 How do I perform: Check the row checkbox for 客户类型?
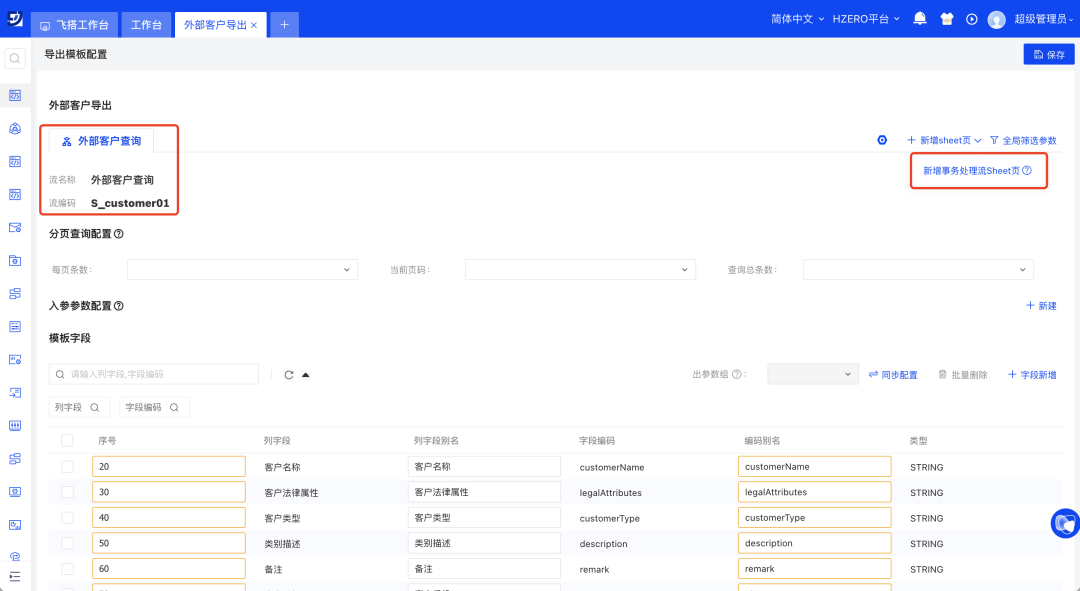67,518
